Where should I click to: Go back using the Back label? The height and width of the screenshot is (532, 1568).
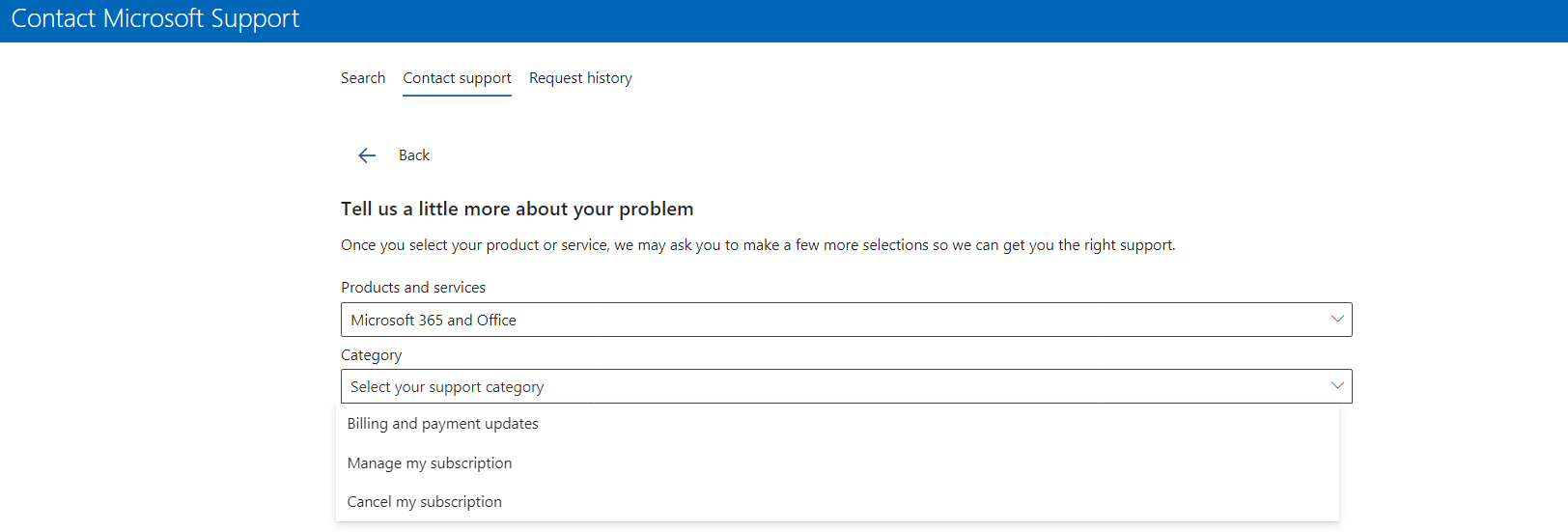pyautogui.click(x=414, y=155)
